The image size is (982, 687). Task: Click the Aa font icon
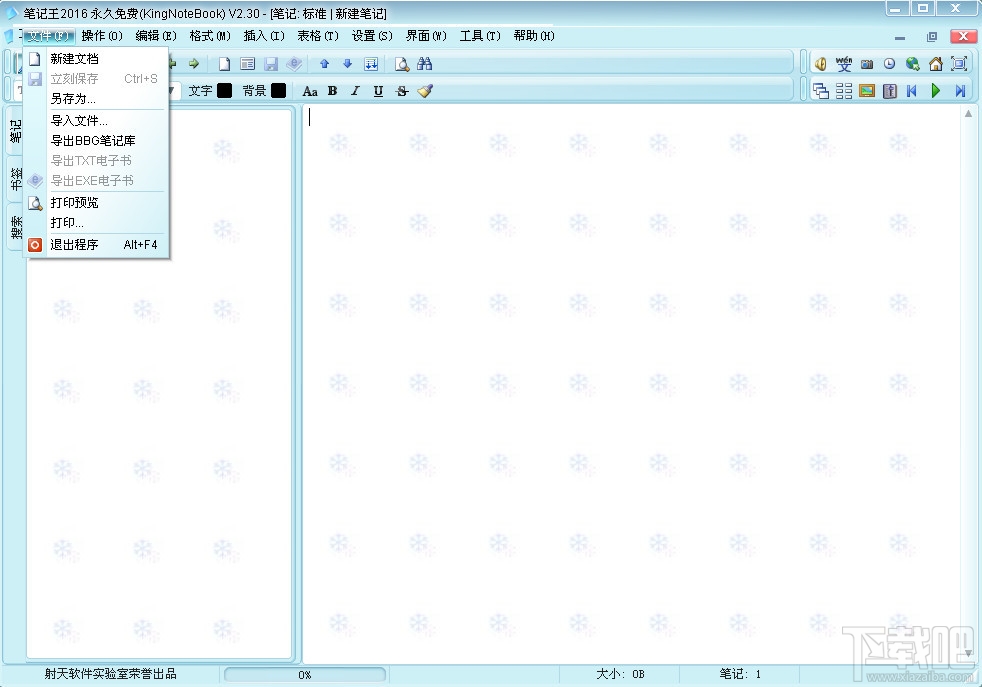pos(309,91)
